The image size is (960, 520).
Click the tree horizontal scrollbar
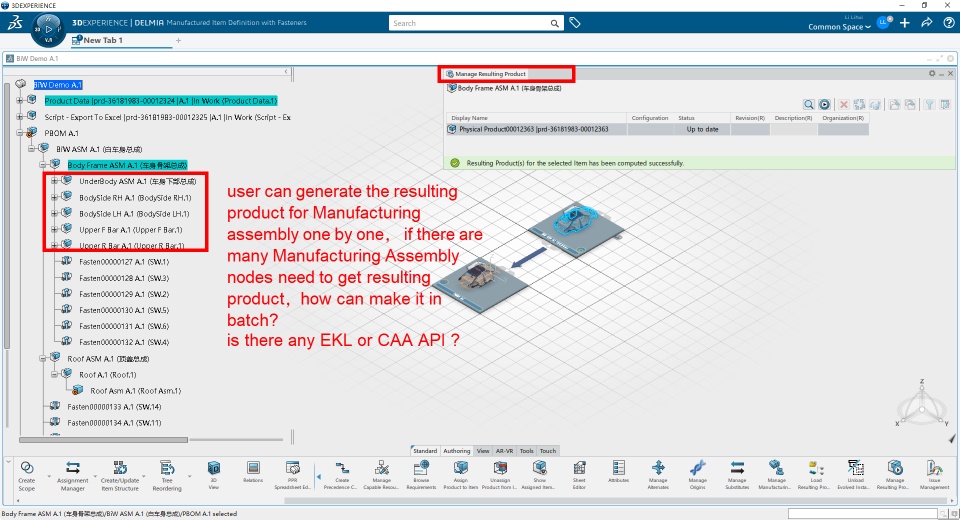(103, 440)
